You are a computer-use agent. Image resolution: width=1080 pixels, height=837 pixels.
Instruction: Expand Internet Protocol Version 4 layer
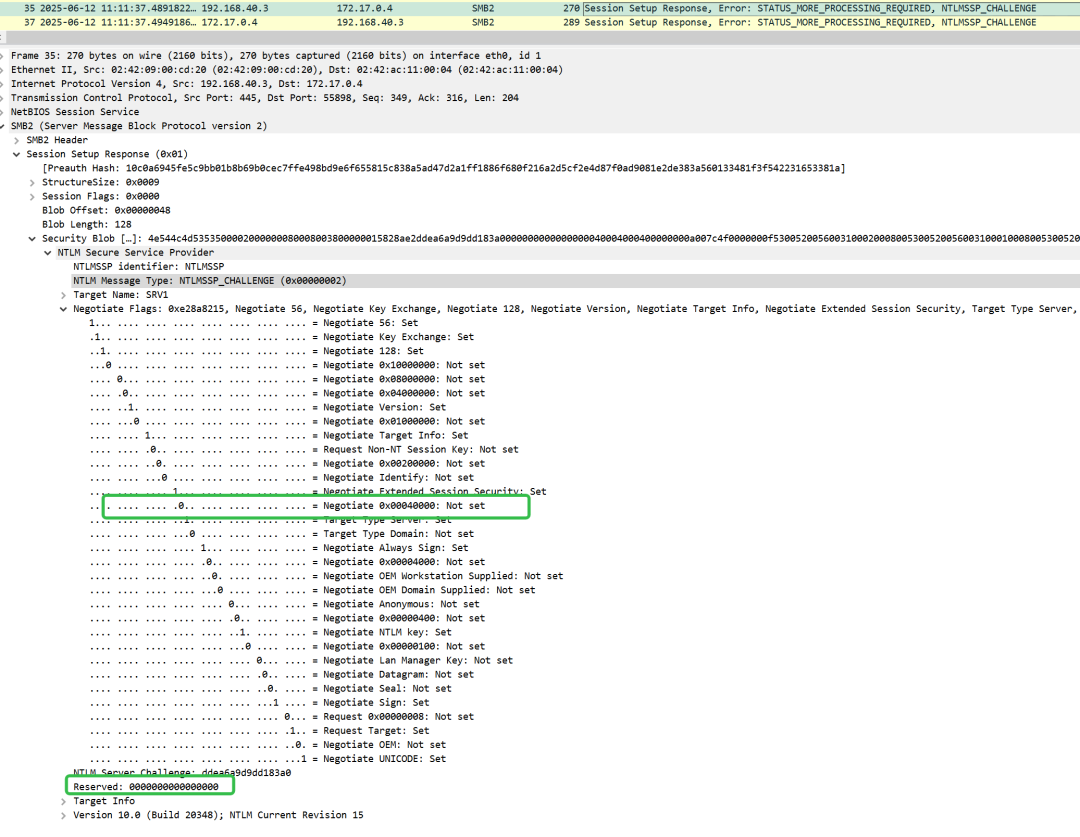(3, 84)
